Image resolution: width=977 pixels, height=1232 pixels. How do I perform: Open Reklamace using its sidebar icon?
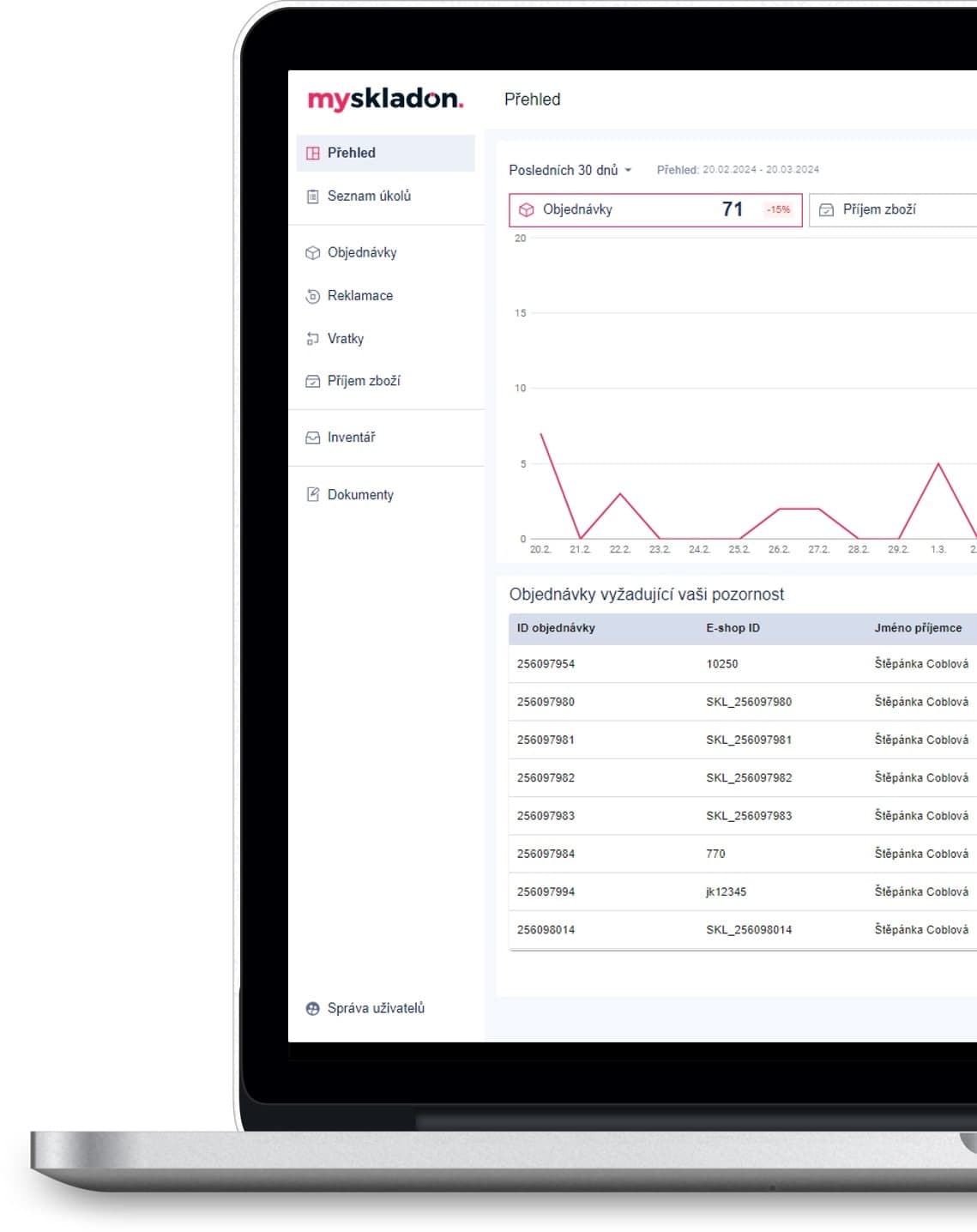[x=312, y=295]
